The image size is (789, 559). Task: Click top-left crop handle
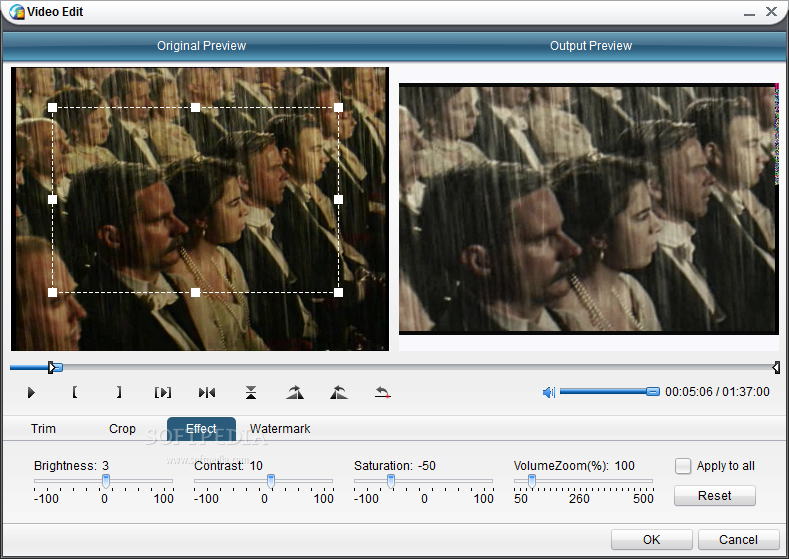[x=52, y=107]
